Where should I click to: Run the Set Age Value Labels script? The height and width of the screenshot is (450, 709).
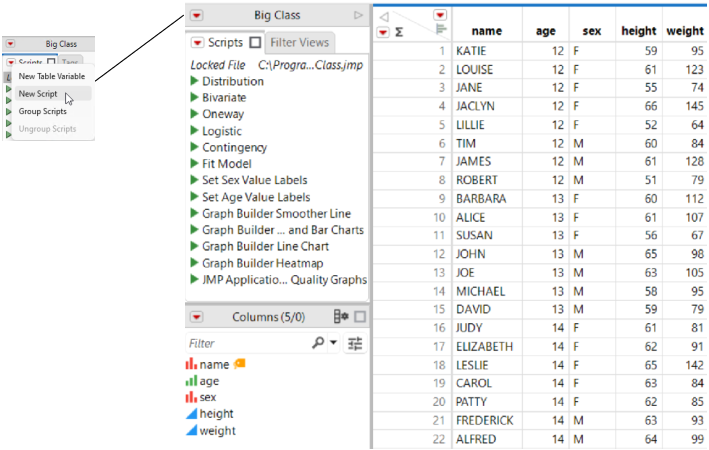tap(194, 197)
